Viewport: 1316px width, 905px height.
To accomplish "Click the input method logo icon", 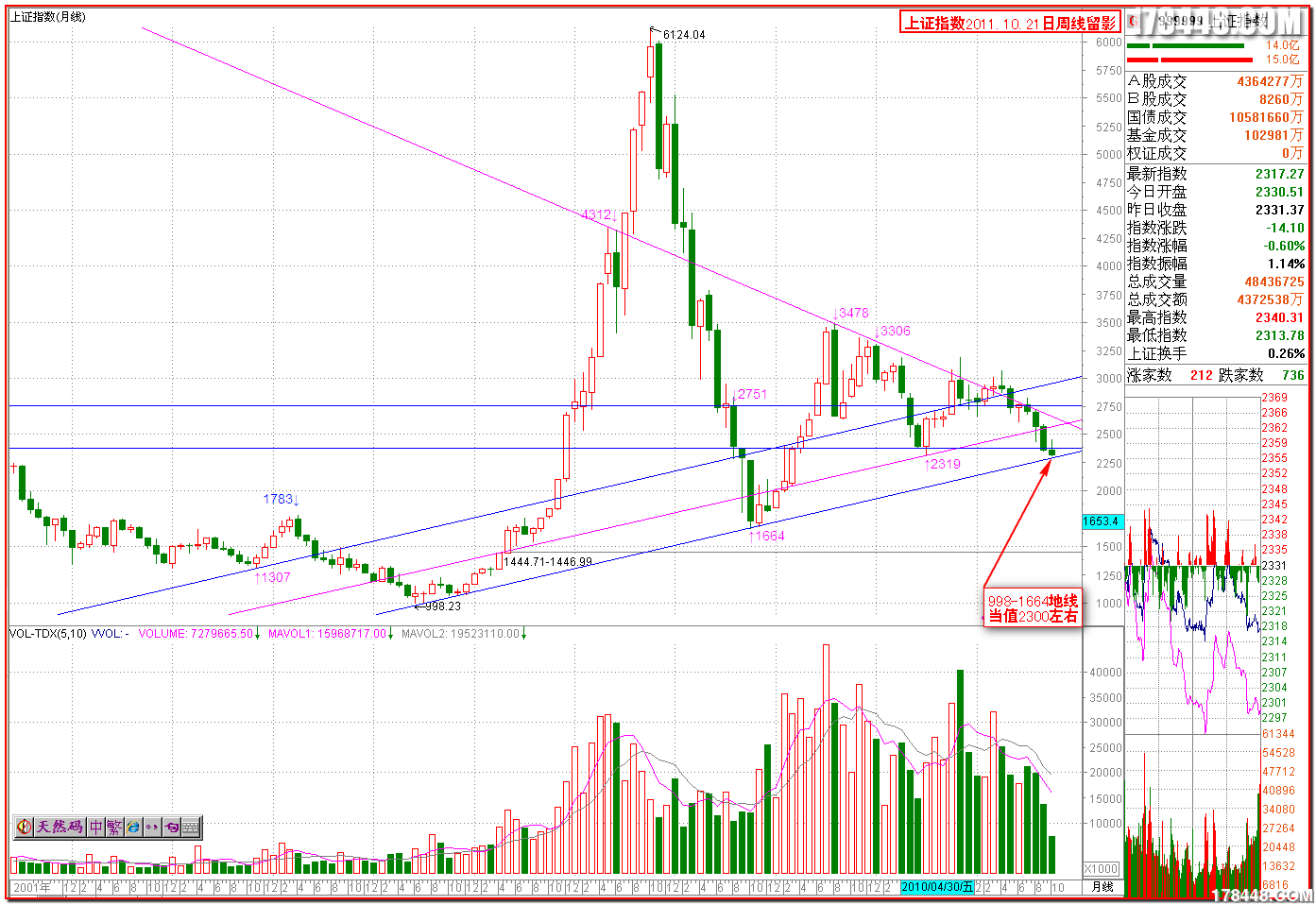I will pos(24,828).
